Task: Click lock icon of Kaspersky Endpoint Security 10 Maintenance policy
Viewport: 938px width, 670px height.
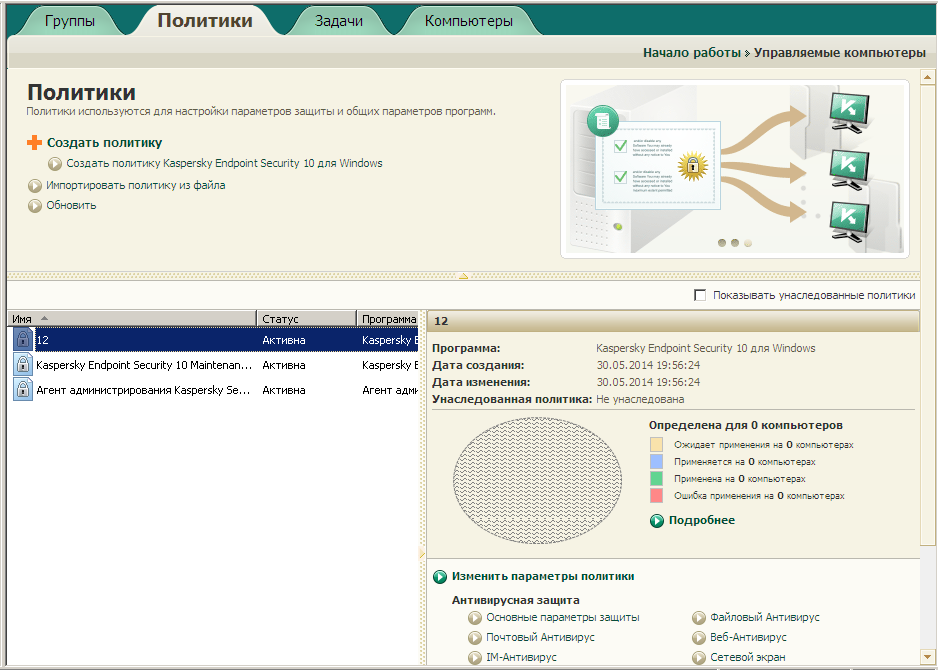Action: [x=23, y=365]
